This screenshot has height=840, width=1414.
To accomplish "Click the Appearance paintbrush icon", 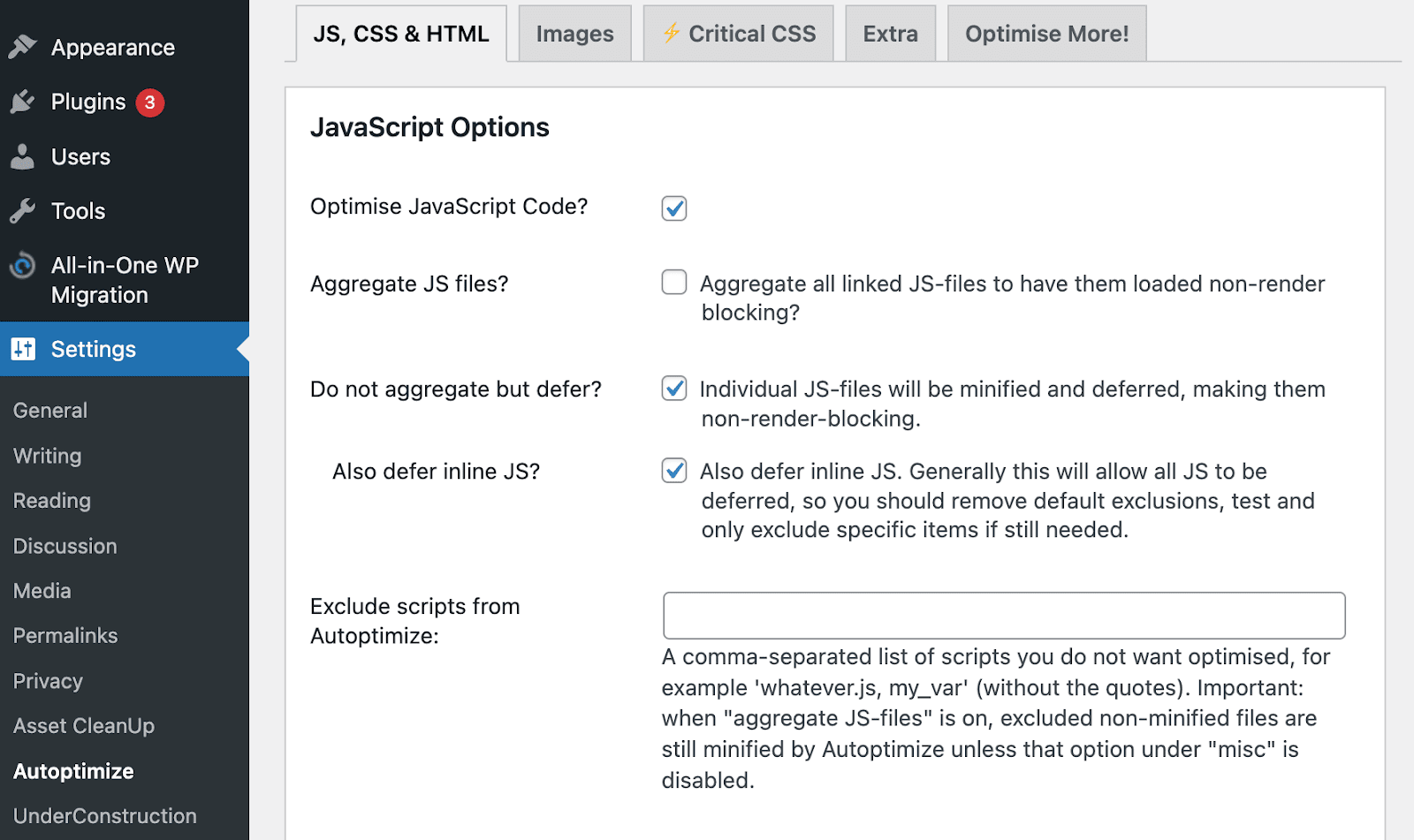I will pyautogui.click(x=23, y=47).
